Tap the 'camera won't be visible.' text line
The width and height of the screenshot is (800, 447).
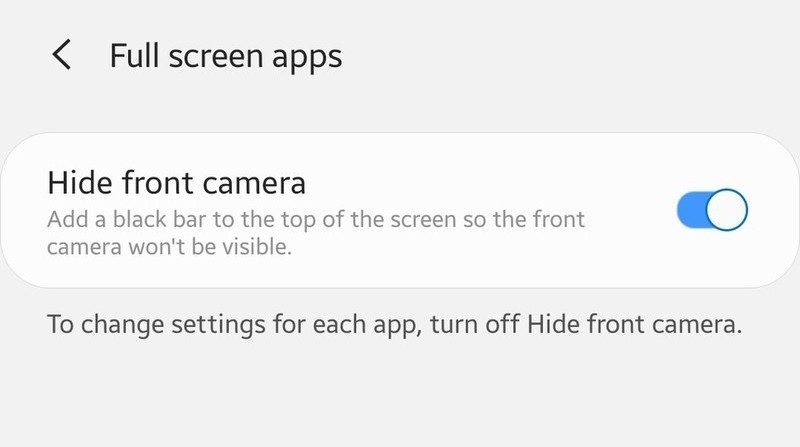click(169, 247)
